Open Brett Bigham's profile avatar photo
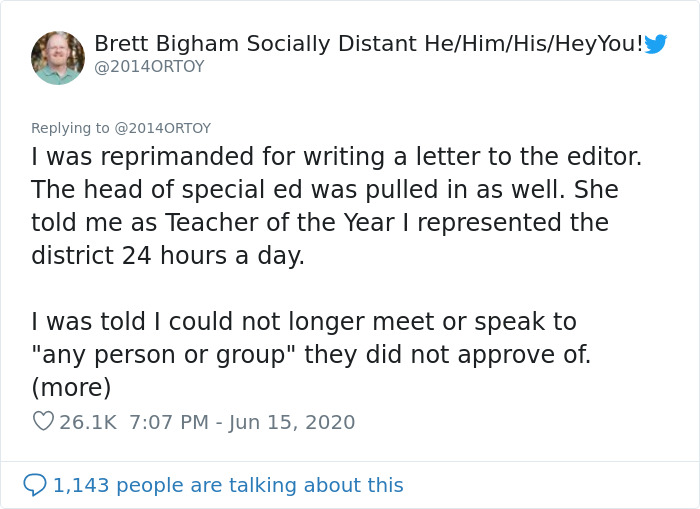This screenshot has width=700, height=509. (57, 57)
